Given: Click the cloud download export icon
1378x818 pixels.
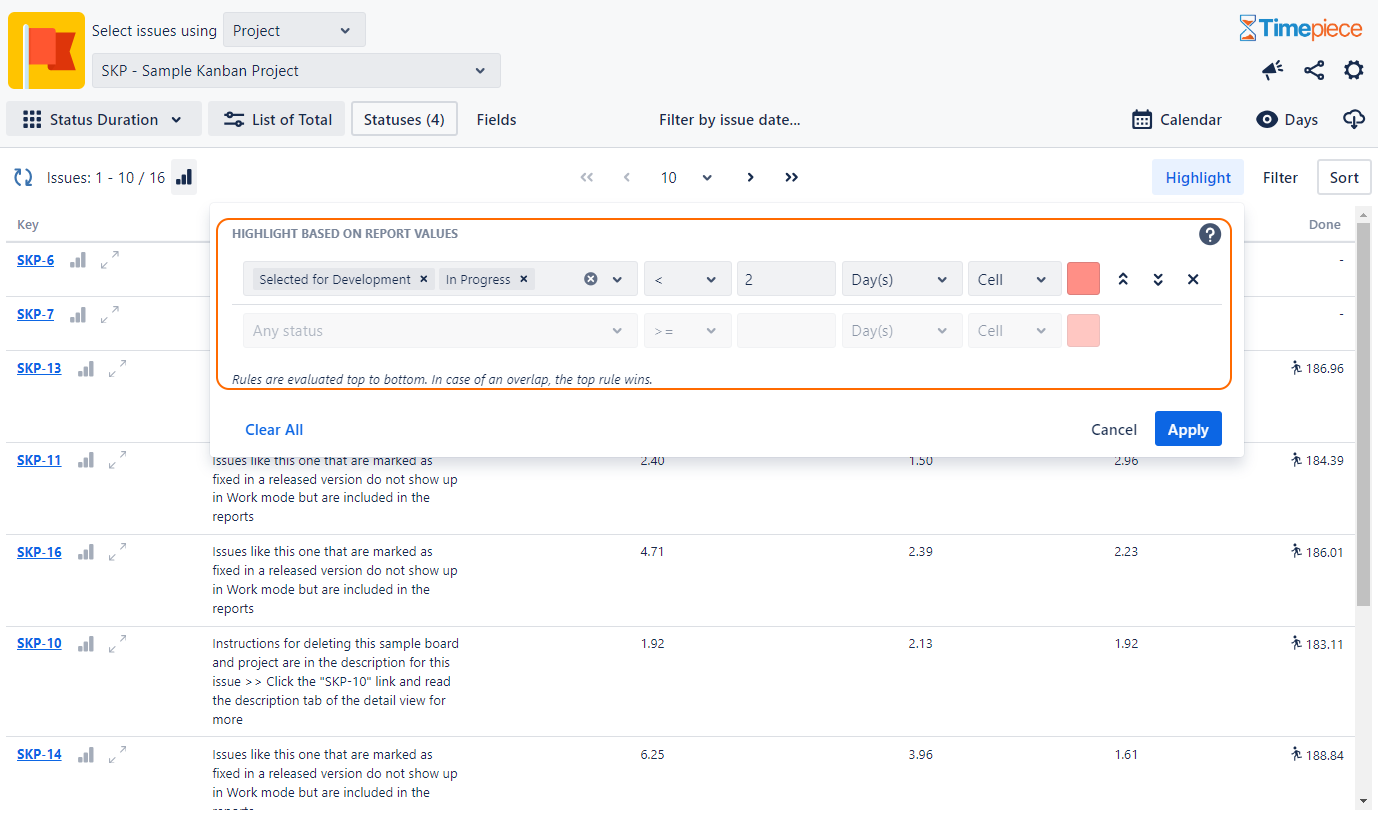Looking at the screenshot, I should [x=1353, y=120].
